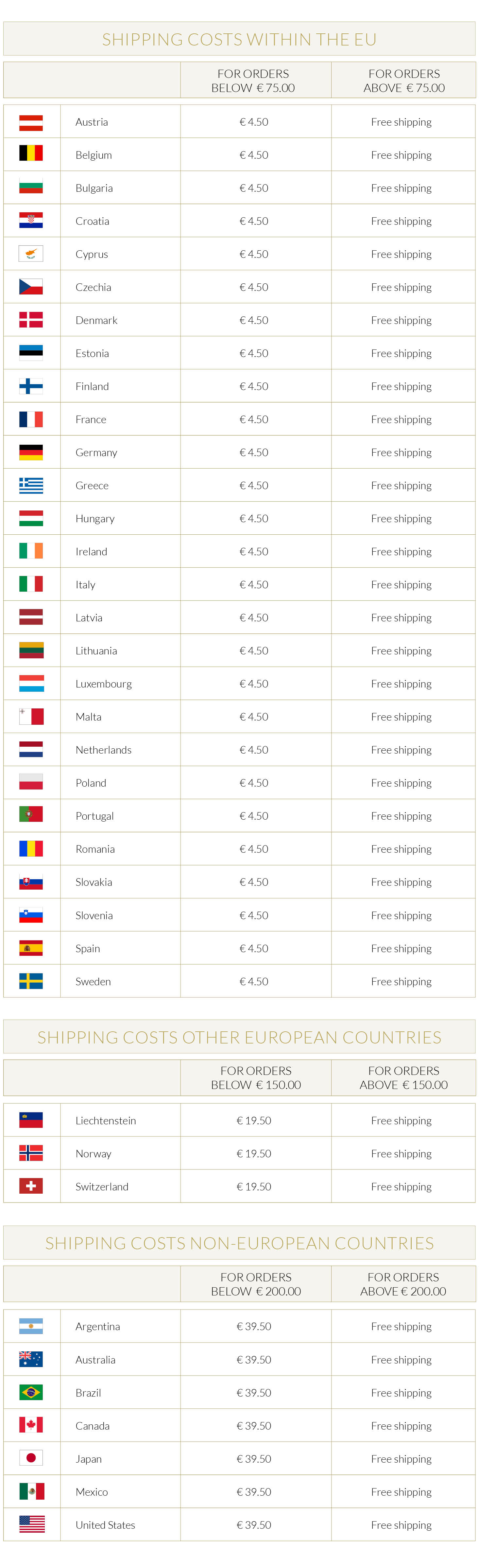Image resolution: width=479 pixels, height=1568 pixels.
Task: Select the Greece flag icon
Action: pyautogui.click(x=31, y=486)
